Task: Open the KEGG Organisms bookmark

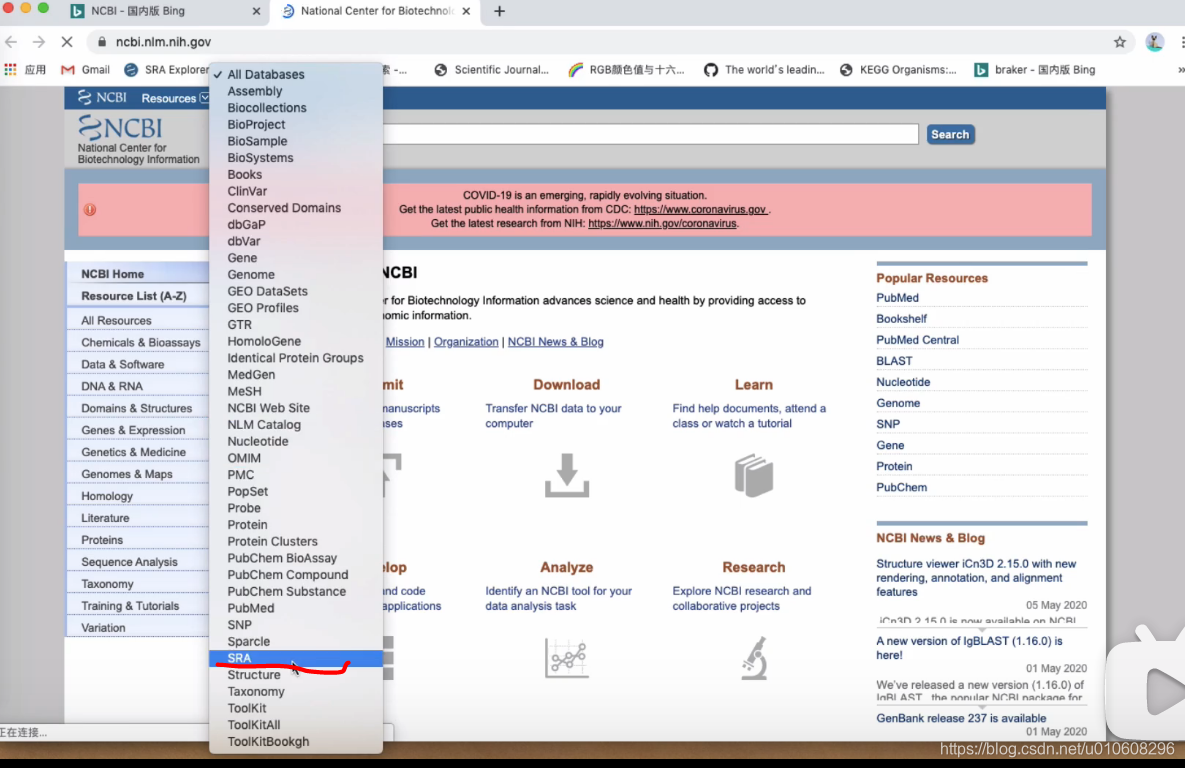Action: tap(898, 70)
